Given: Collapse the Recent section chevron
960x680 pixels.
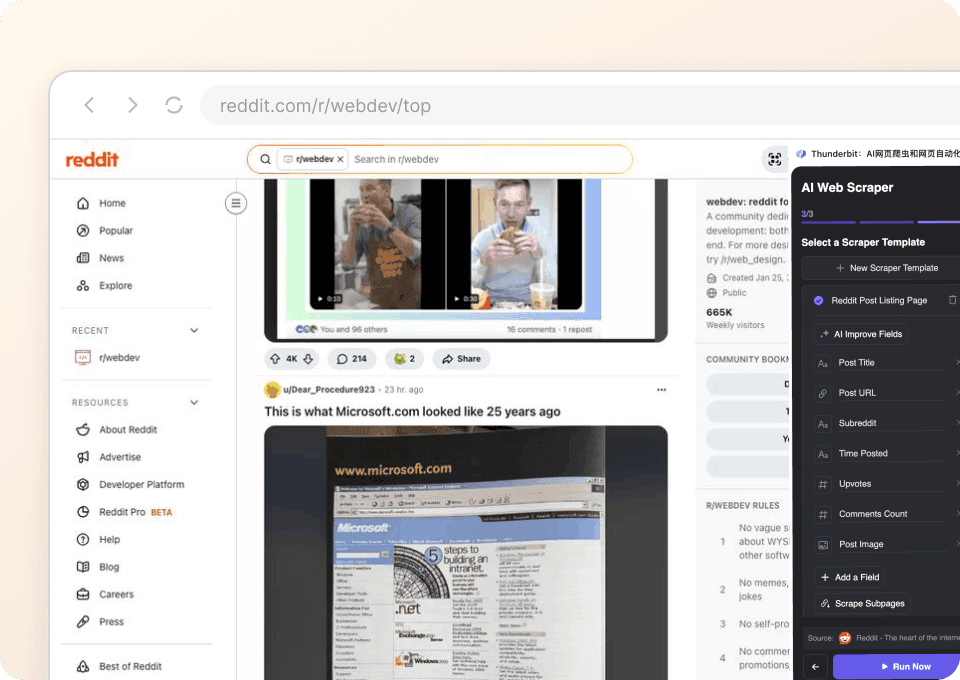Looking at the screenshot, I should click(x=194, y=330).
